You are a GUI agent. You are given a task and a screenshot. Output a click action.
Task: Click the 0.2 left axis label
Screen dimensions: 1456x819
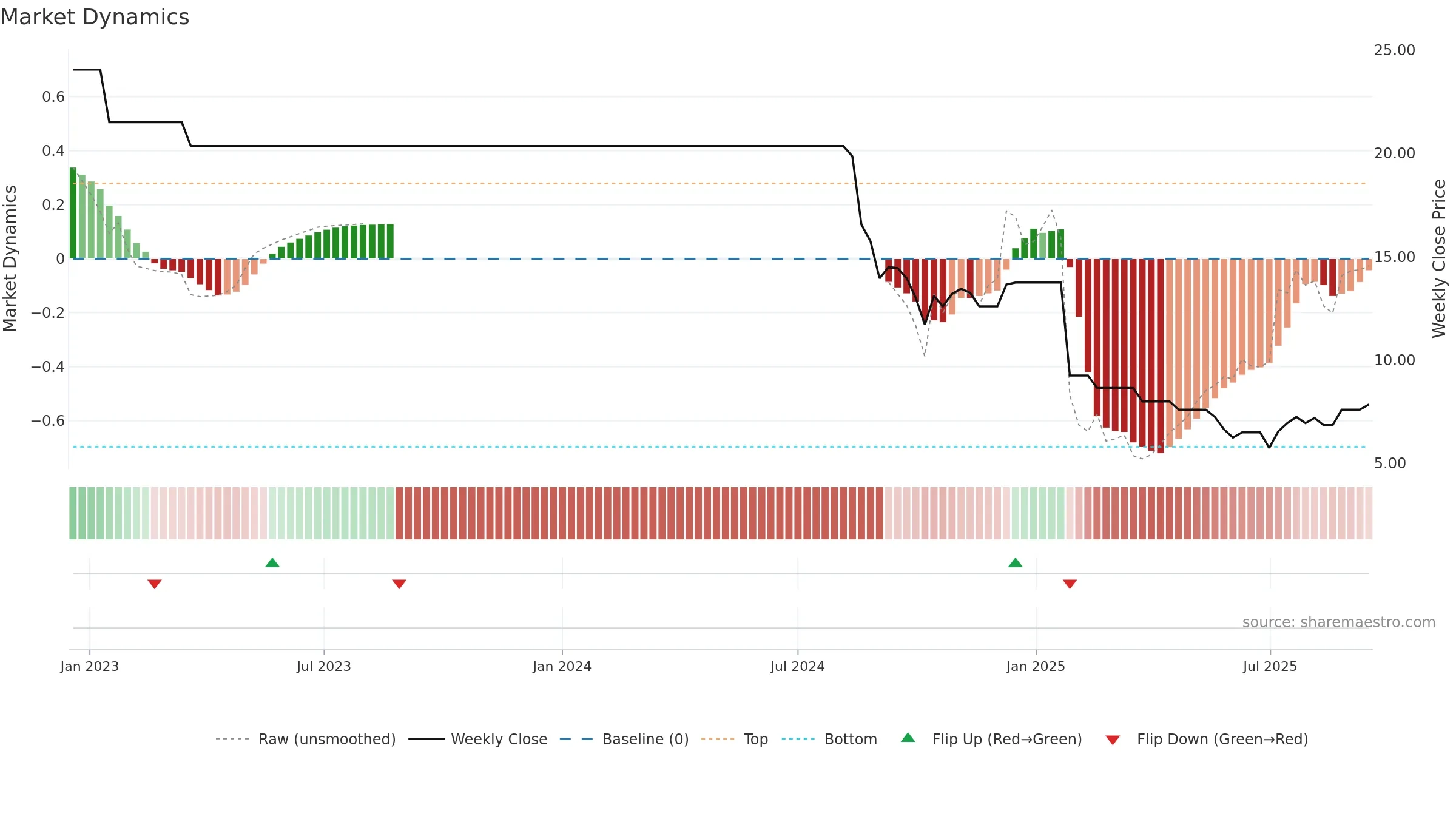[x=53, y=204]
